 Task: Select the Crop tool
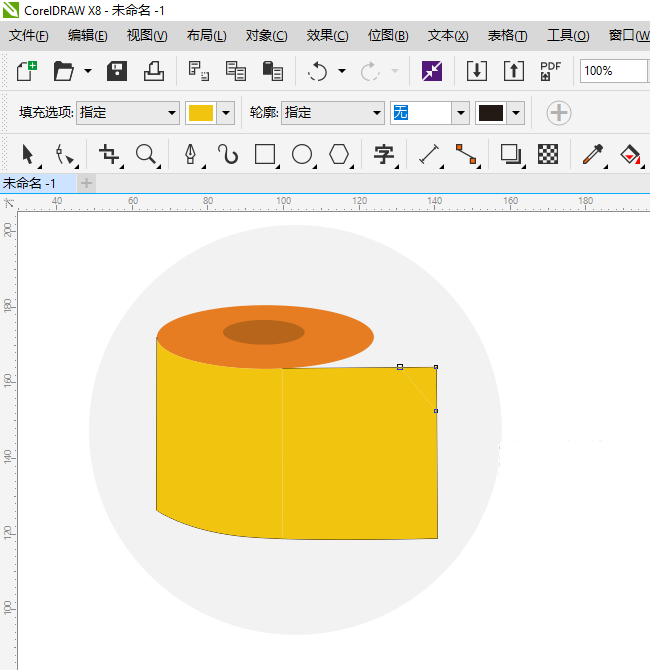coord(109,154)
